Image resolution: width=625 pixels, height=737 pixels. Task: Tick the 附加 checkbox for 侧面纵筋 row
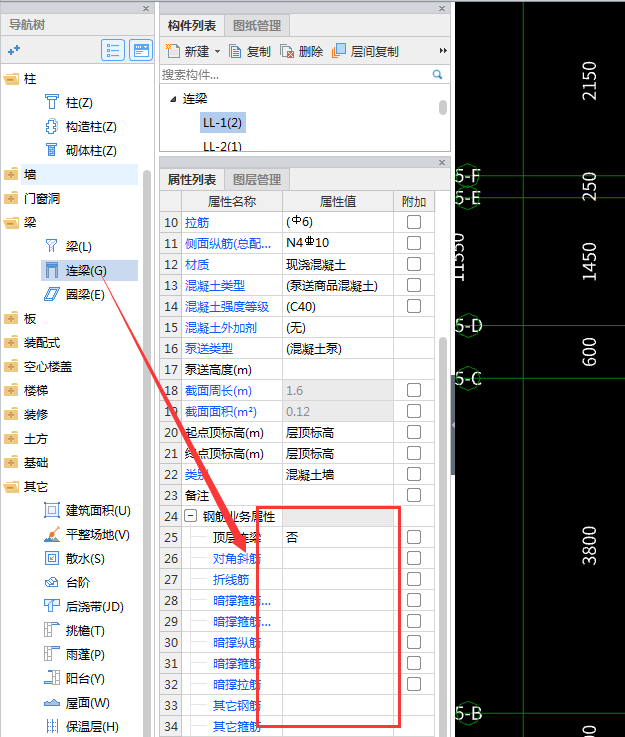coord(414,243)
